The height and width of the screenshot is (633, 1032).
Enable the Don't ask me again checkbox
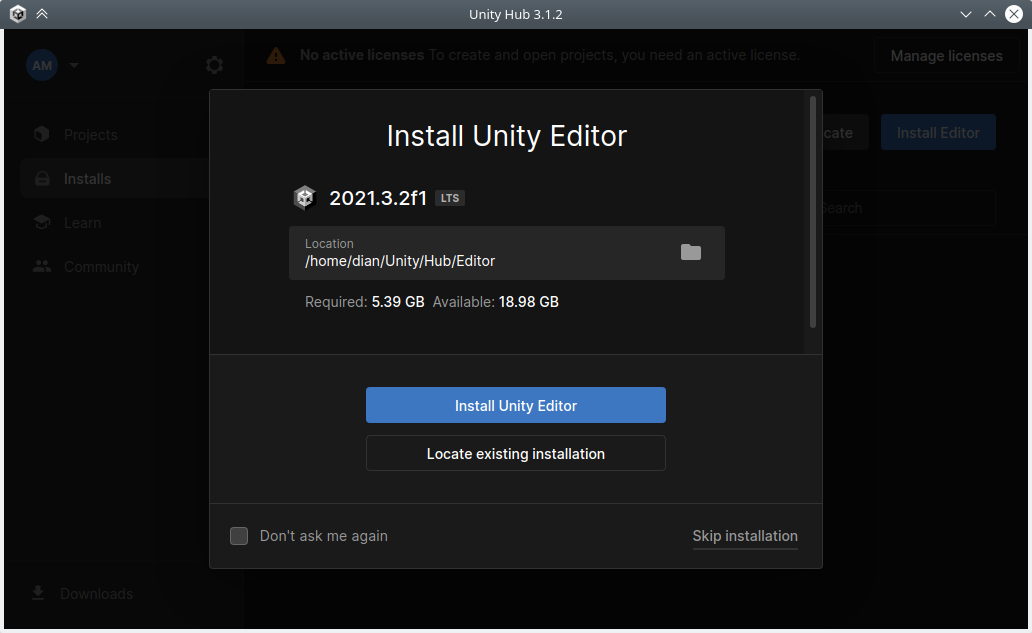239,536
